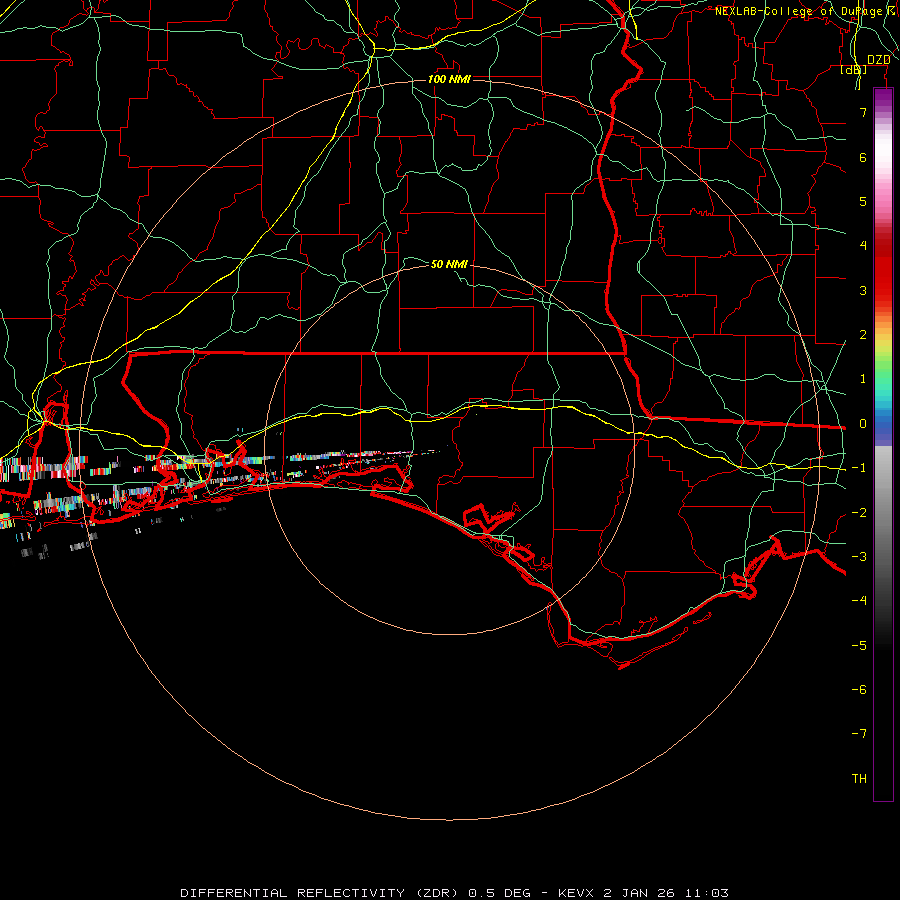
Task: Click the "3" value on the color scale
Action: tap(863, 290)
